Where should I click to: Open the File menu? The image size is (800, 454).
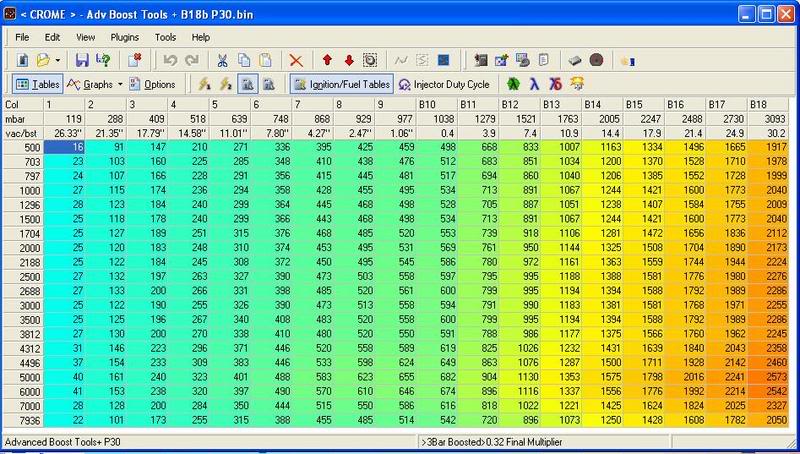click(x=22, y=37)
